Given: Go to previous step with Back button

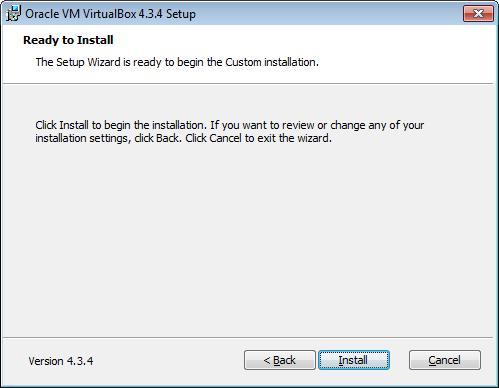Looking at the screenshot, I should [280, 360].
